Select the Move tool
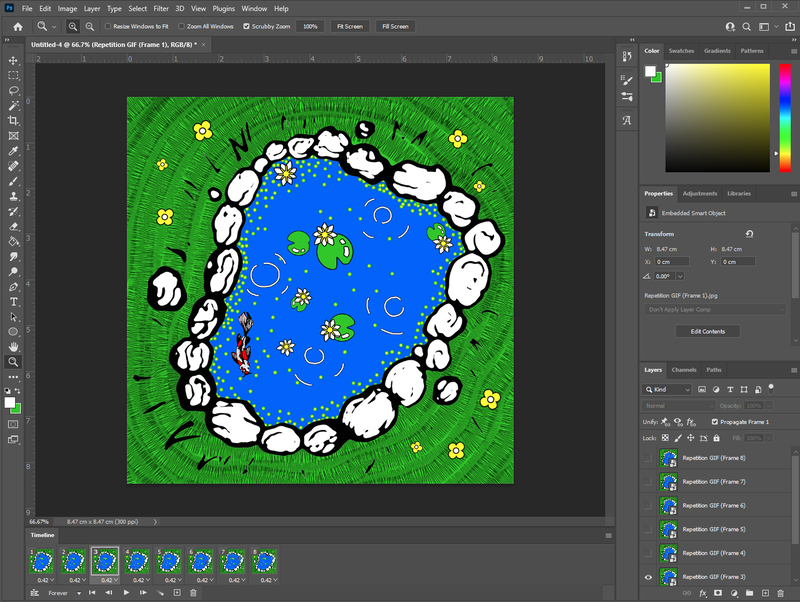The width and height of the screenshot is (800, 602). point(14,60)
